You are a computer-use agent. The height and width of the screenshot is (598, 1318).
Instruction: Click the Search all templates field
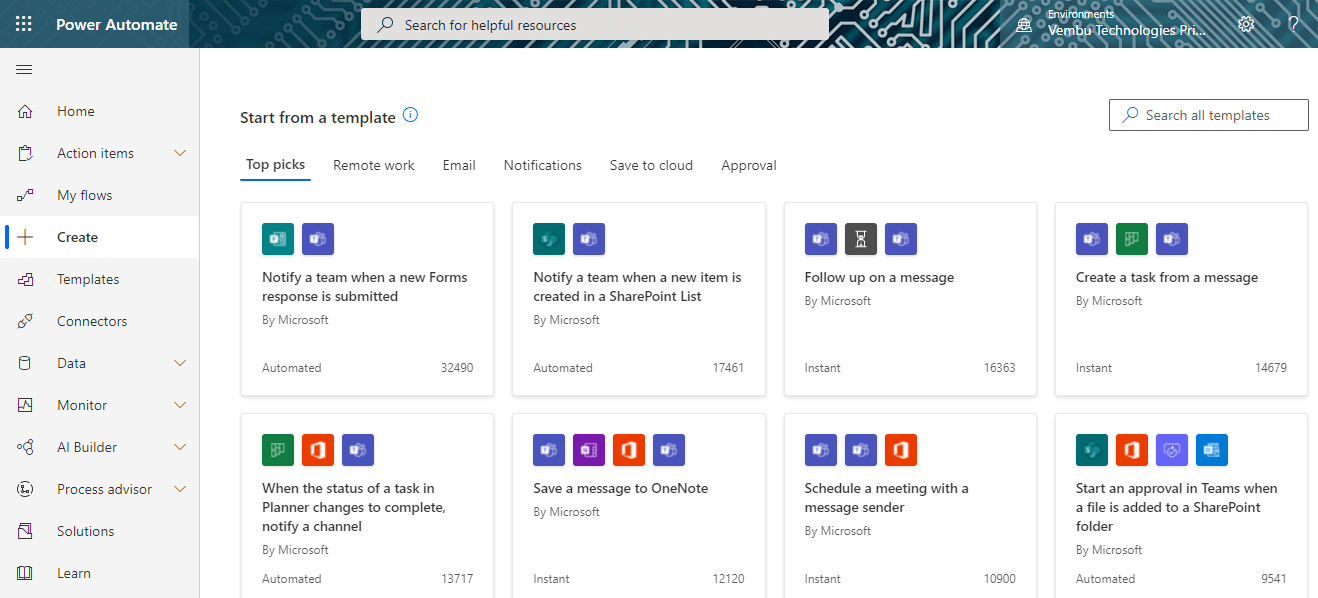(x=1209, y=115)
